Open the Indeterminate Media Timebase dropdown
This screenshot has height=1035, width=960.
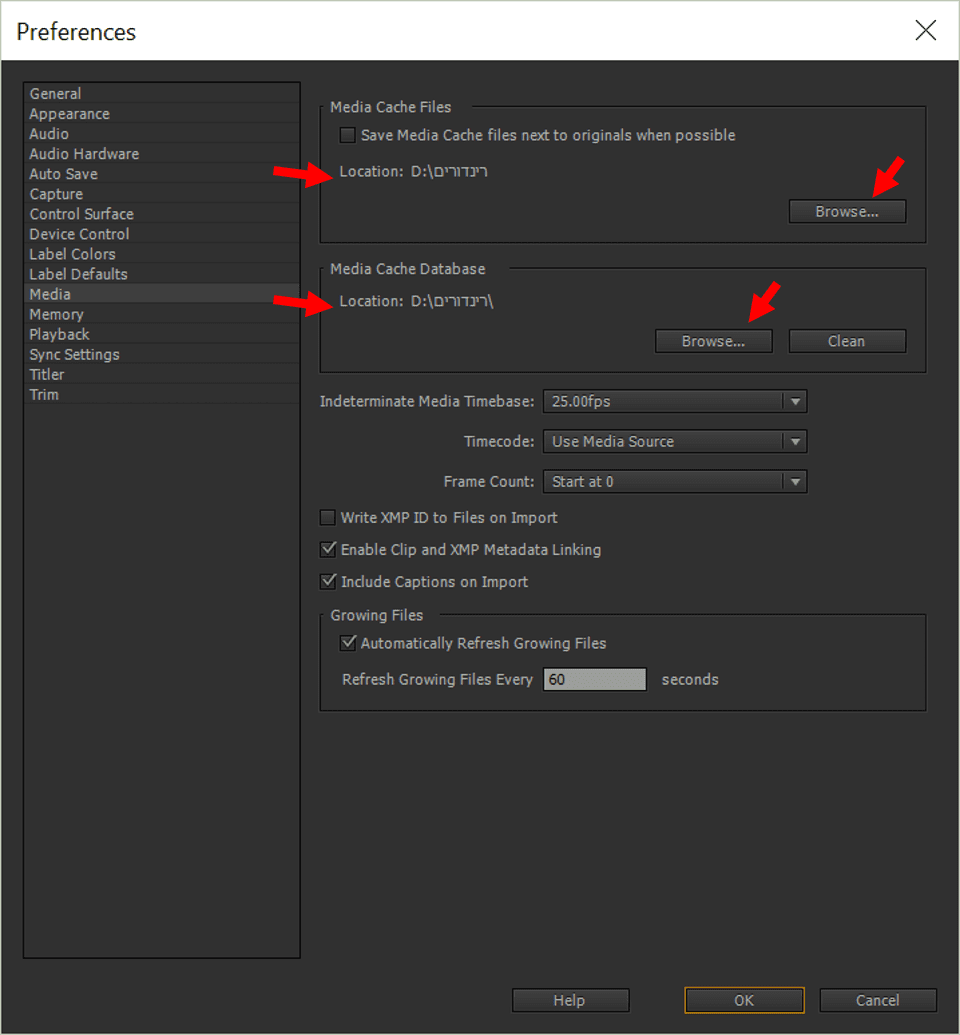(x=675, y=401)
